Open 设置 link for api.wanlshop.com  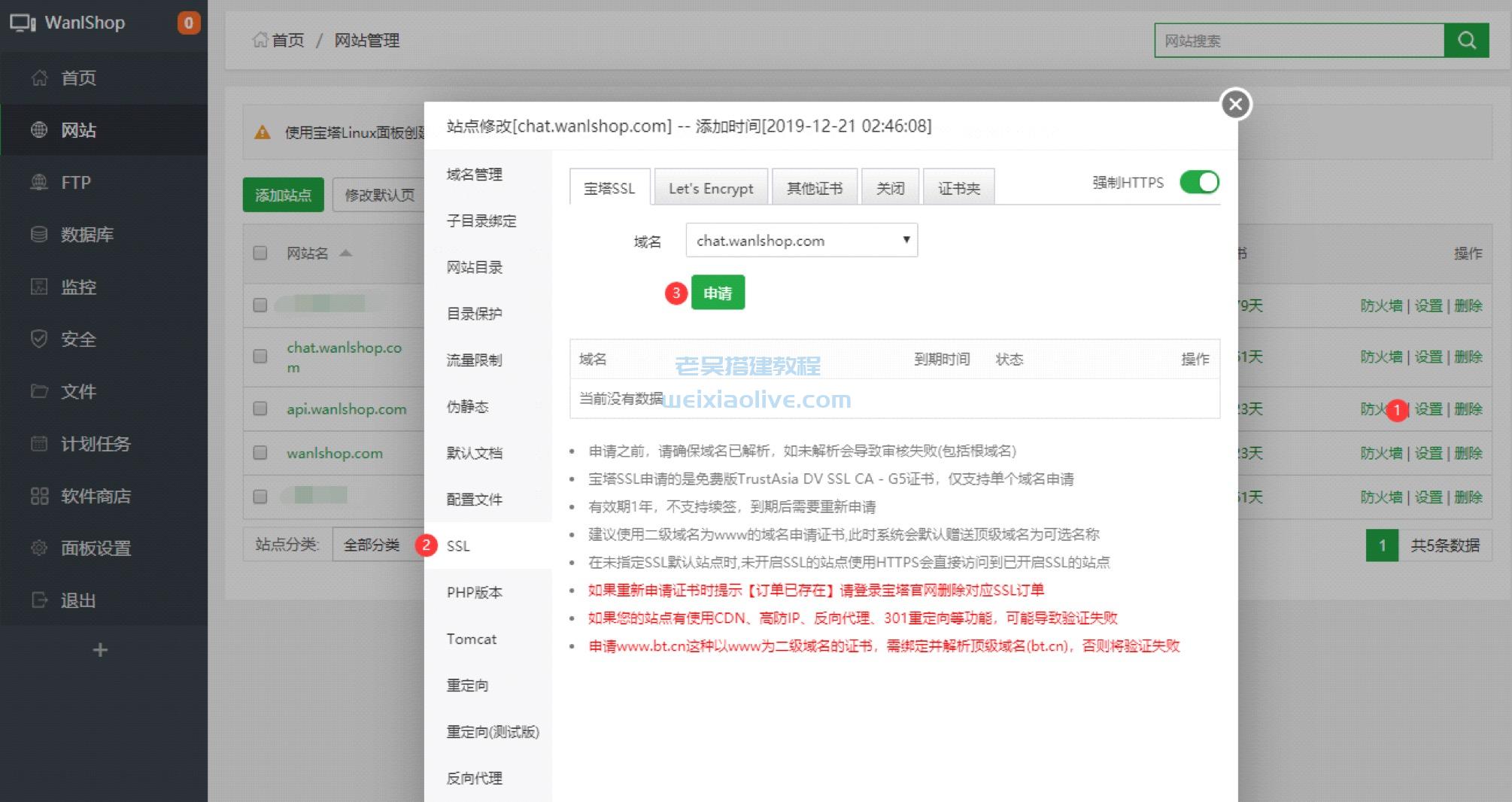(1429, 409)
